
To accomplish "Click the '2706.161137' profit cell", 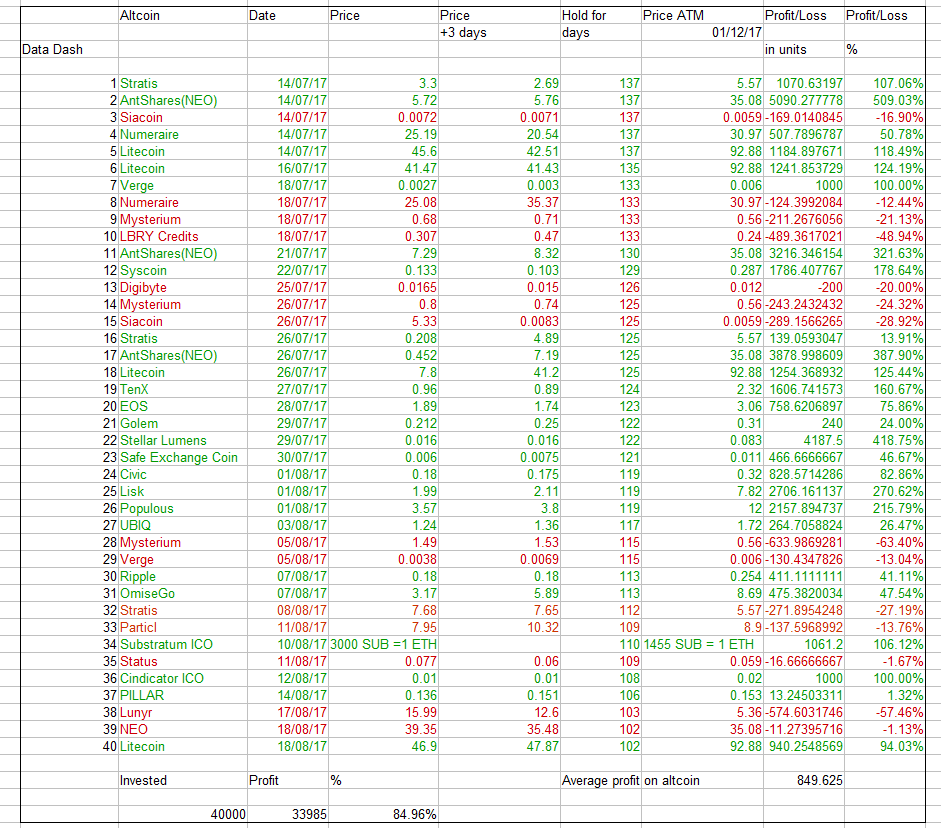I will [x=804, y=491].
